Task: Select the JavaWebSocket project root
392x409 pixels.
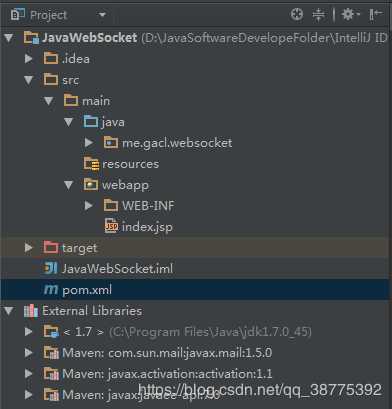Action: coord(90,38)
